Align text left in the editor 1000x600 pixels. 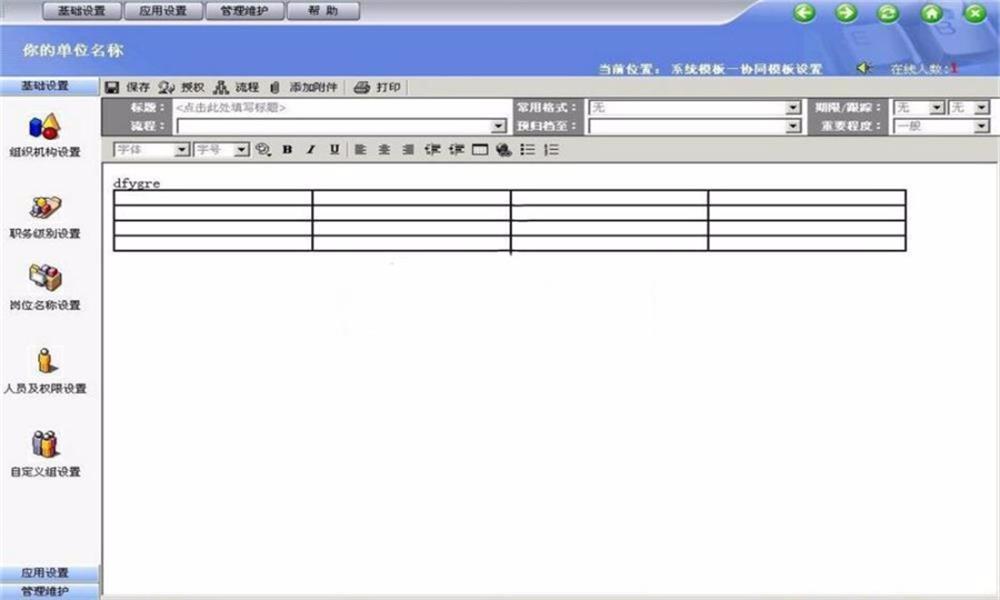click(x=360, y=150)
